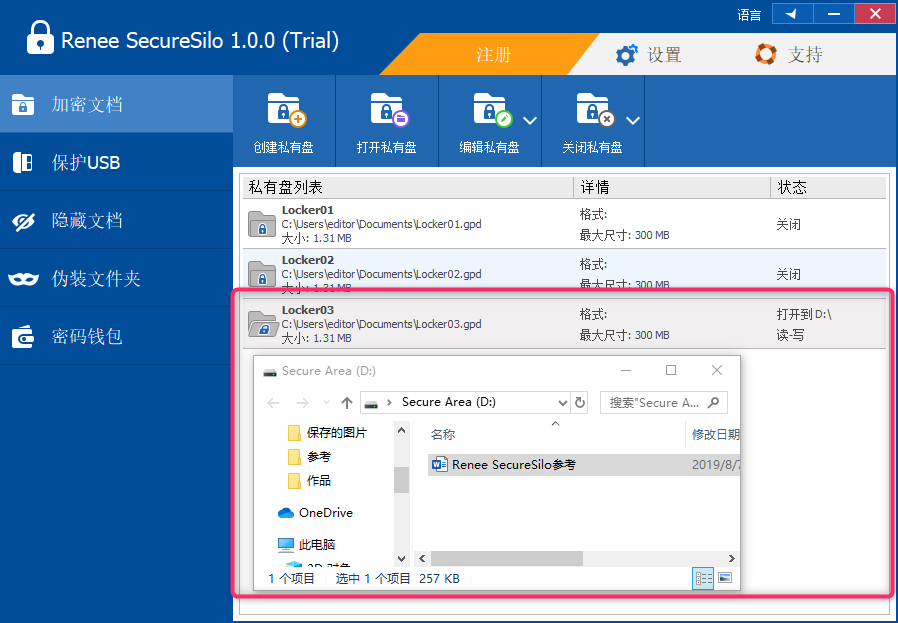Click the 状态 column header
This screenshot has height=623, width=898.
point(829,187)
